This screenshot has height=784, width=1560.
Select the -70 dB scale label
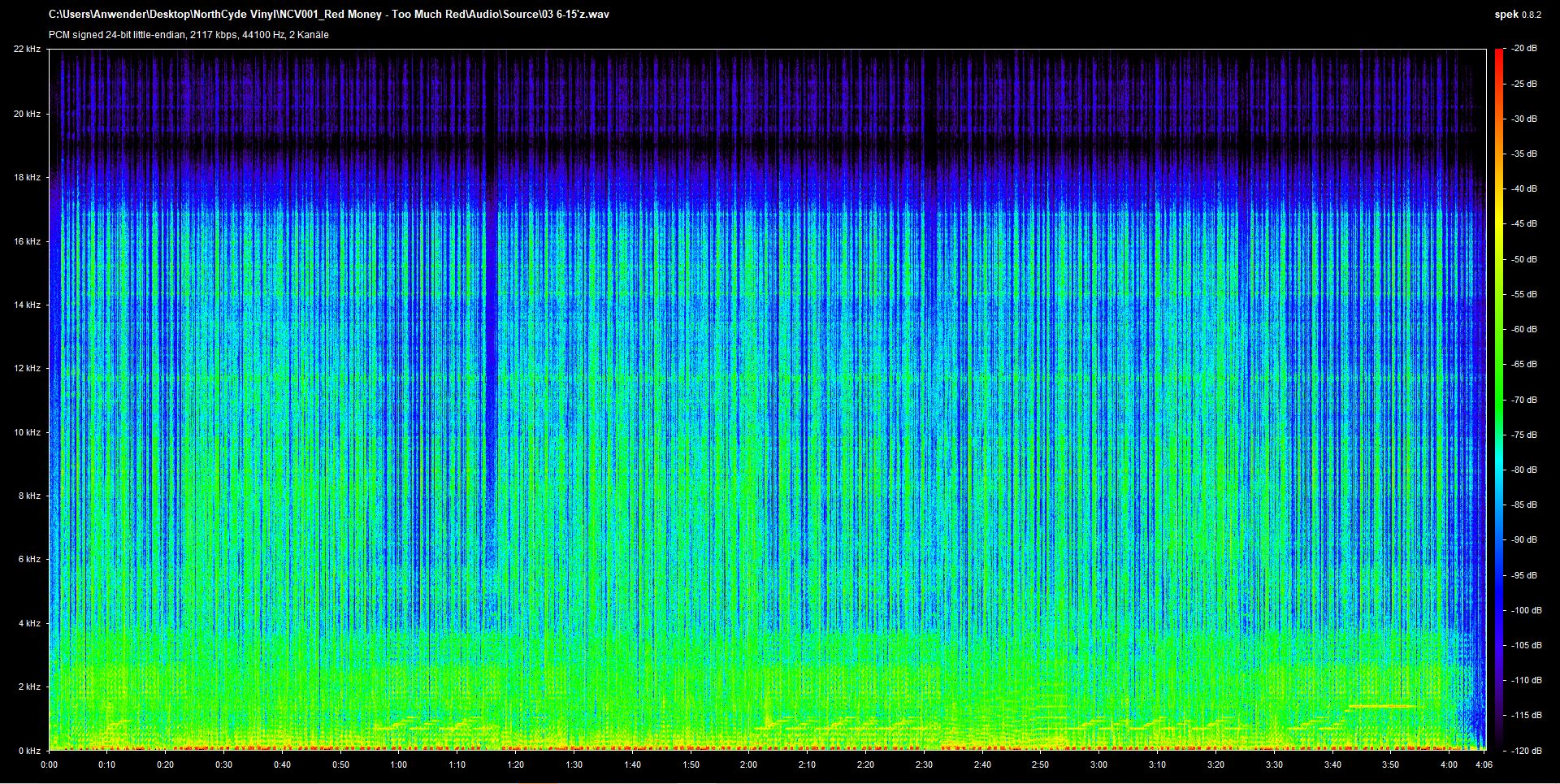point(1523,400)
